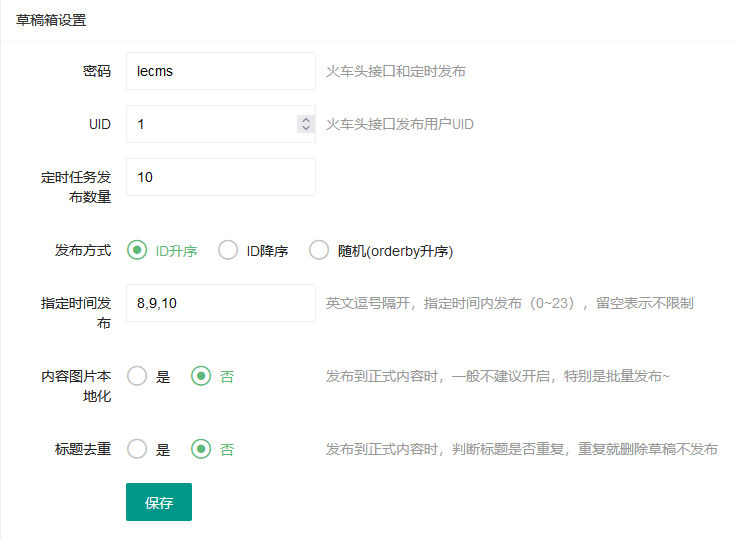Enable 内容图片本地化 by selecting 是
This screenshot has width=737, height=539.
pyautogui.click(x=137, y=376)
